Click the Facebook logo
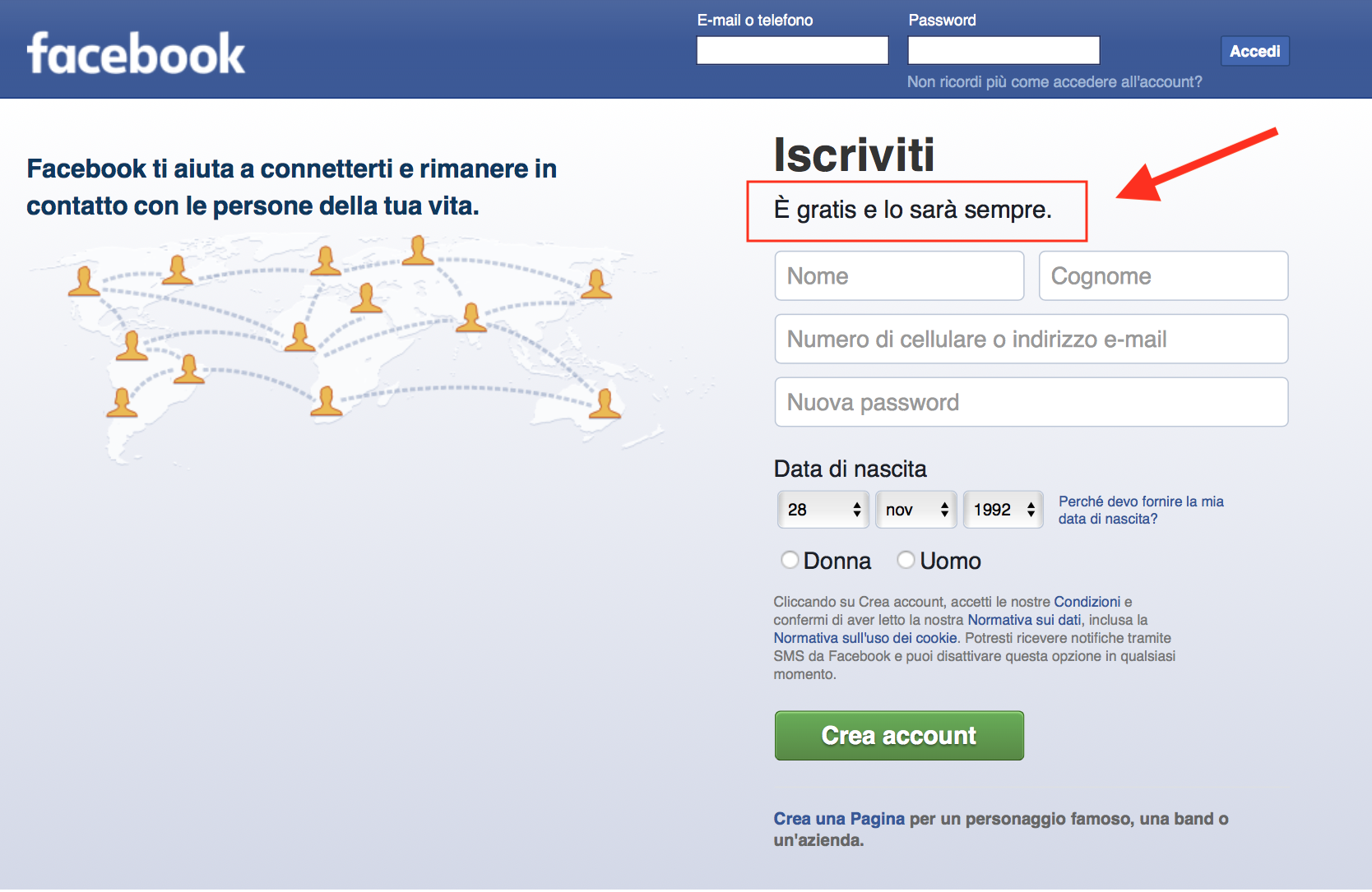This screenshot has height=892, width=1372. coord(135,51)
